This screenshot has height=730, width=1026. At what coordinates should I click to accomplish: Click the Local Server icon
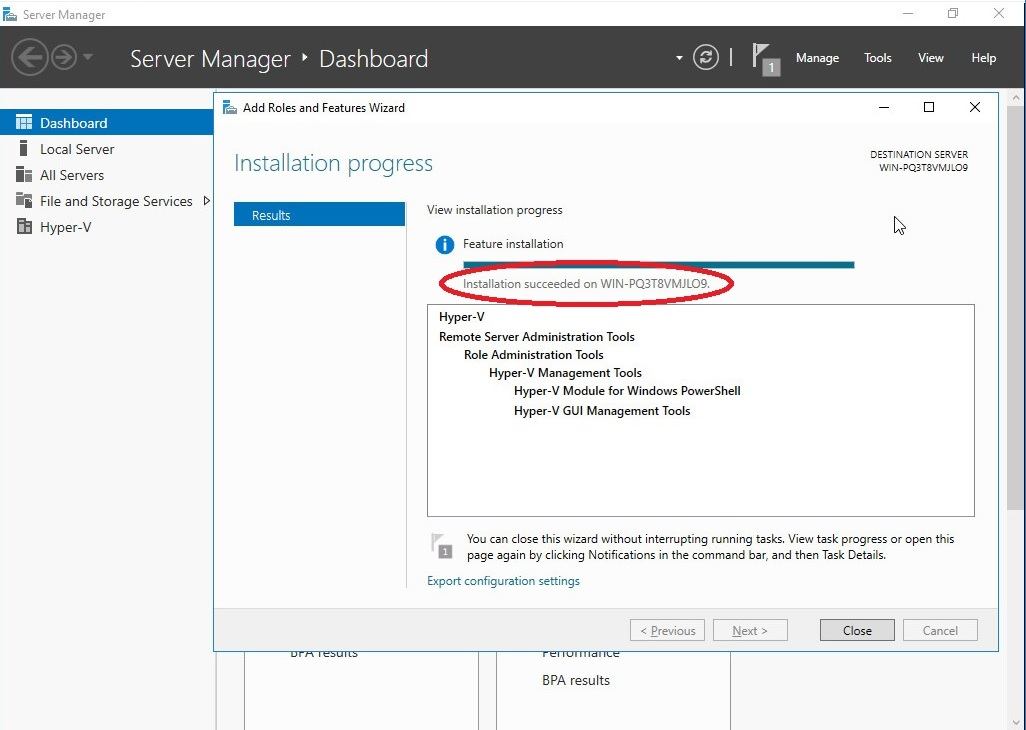coord(24,148)
